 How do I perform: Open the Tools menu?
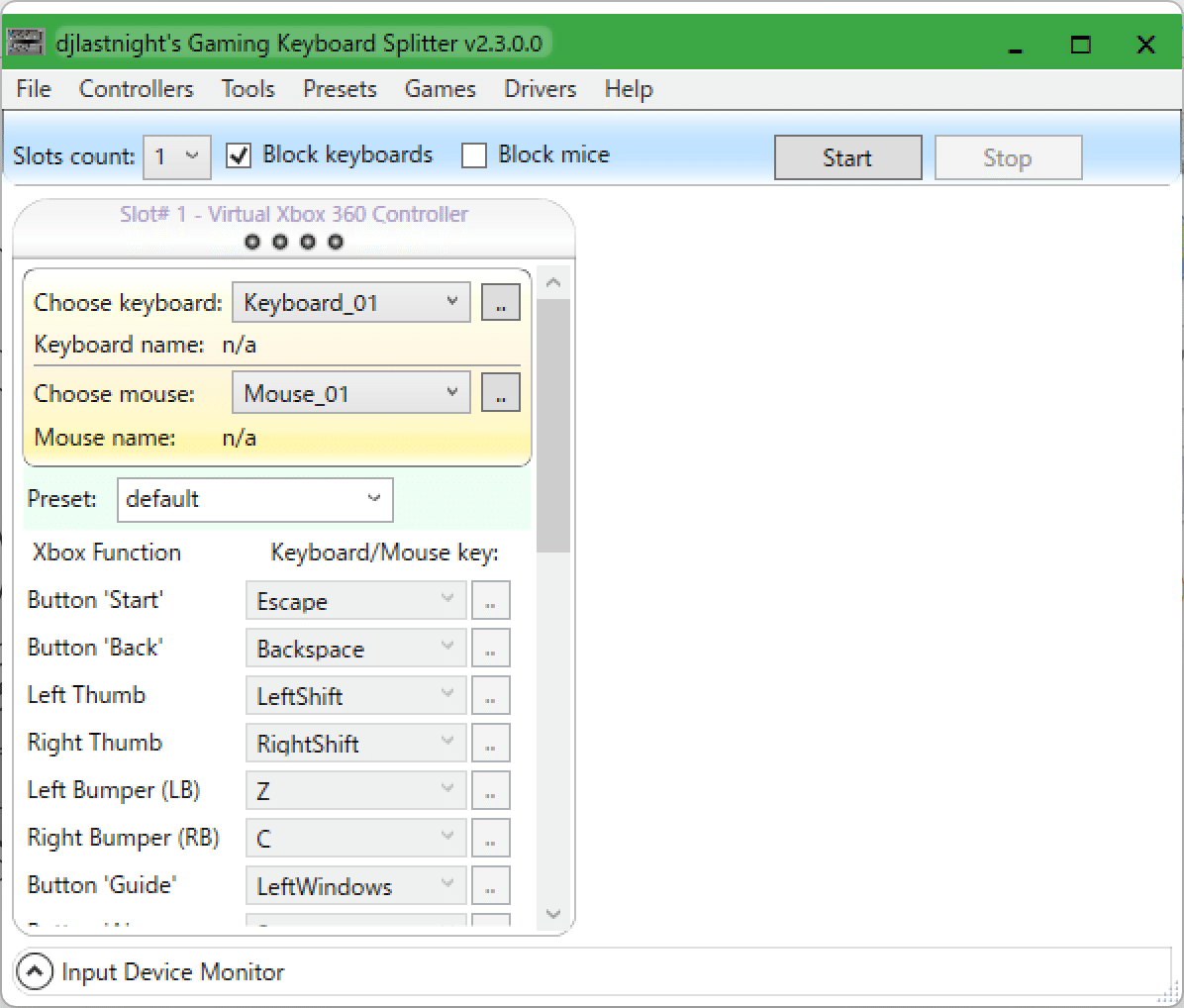[247, 89]
